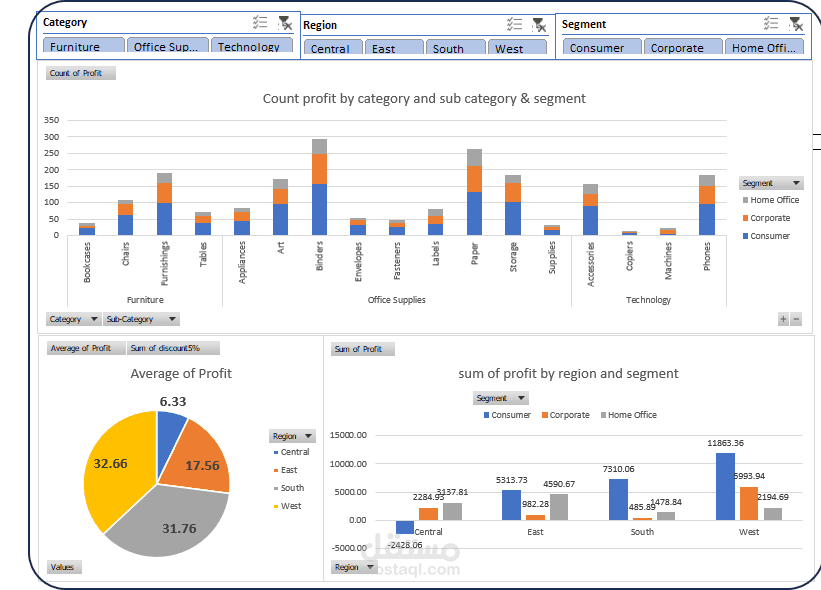Toggle the Furniture slicer item
The height and width of the screenshot is (590, 821).
tap(84, 46)
